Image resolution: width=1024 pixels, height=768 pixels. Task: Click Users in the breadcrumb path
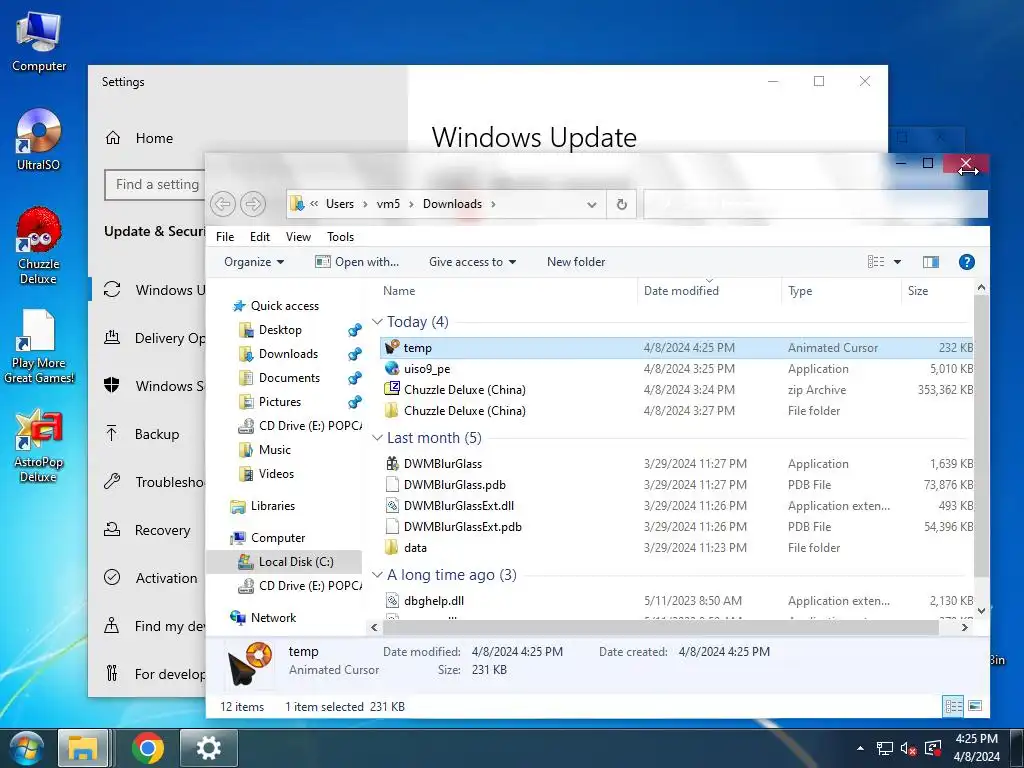(340, 204)
